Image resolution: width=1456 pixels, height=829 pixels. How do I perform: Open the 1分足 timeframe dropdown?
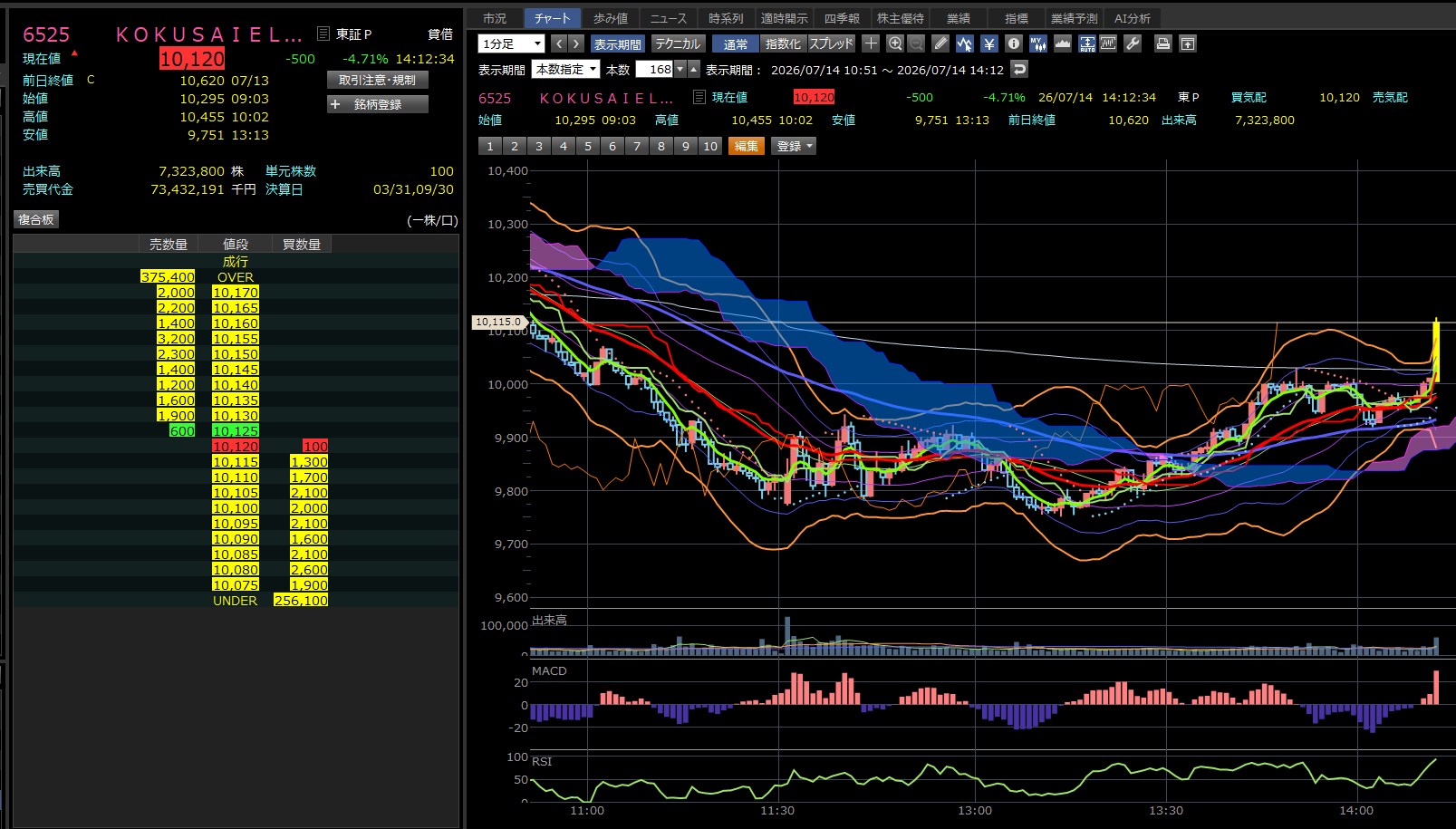pyautogui.click(x=511, y=43)
